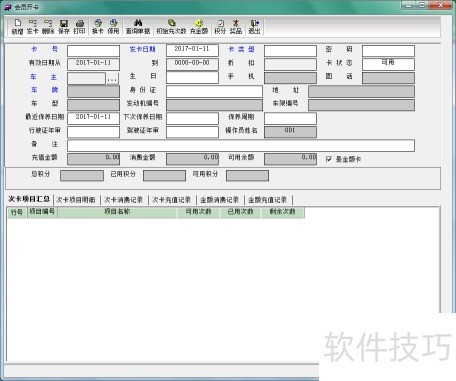The width and height of the screenshot is (456, 381).
Task: Click the 卡号 input field
Action: (93, 51)
